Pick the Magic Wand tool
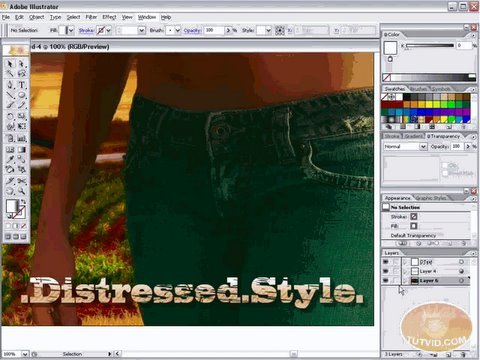The image size is (480, 360). pyautogui.click(x=10, y=74)
